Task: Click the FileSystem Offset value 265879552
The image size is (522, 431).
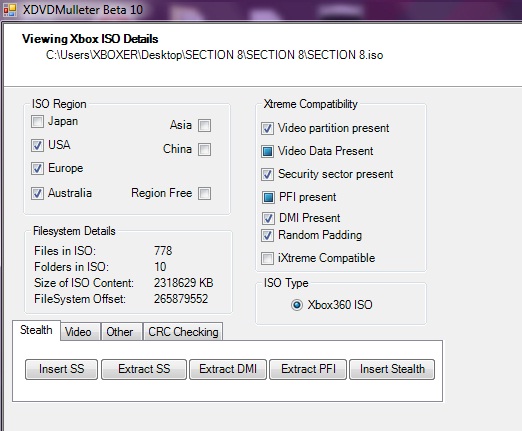Action: [x=181, y=299]
